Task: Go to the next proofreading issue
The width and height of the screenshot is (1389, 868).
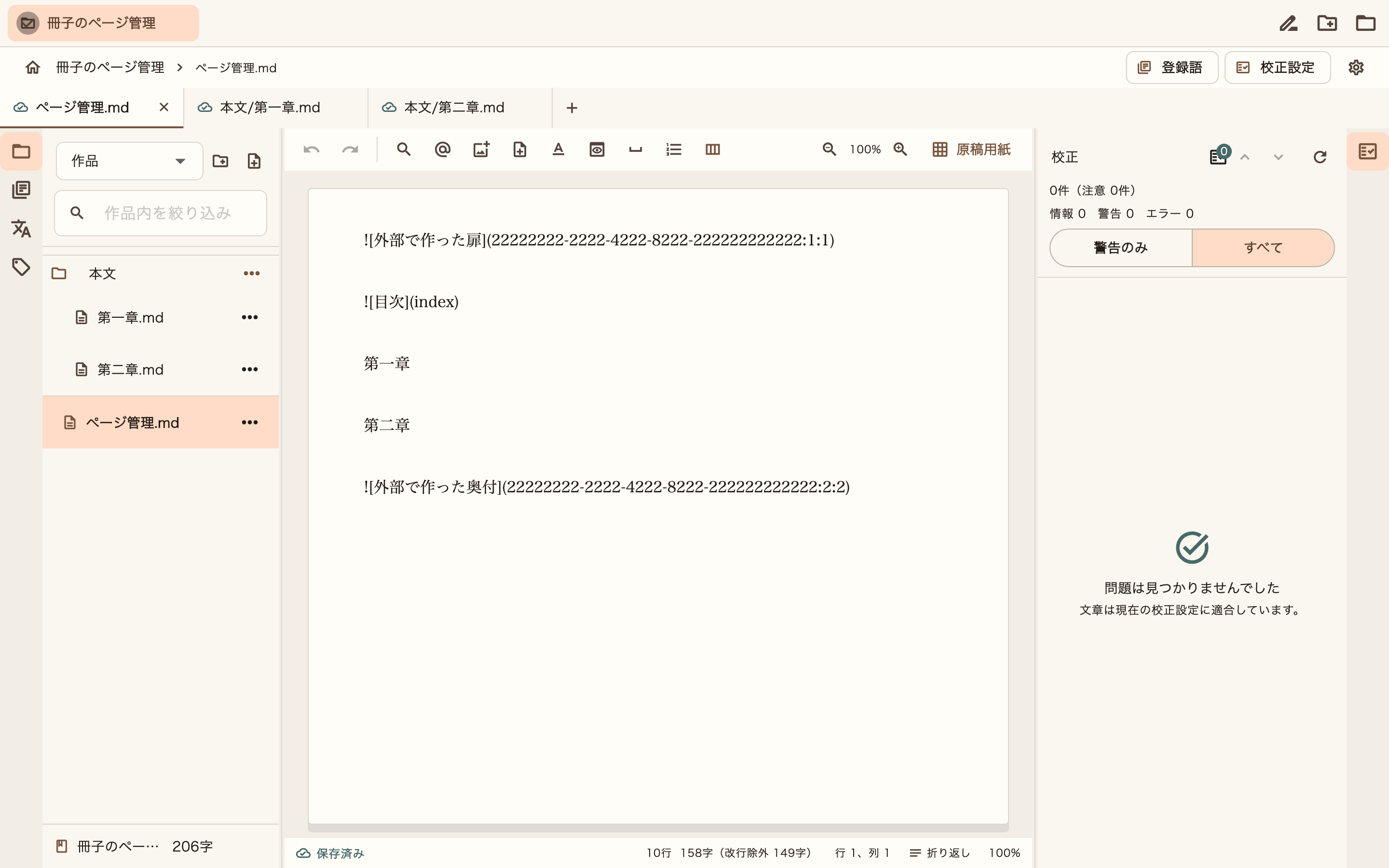Action: [x=1278, y=157]
